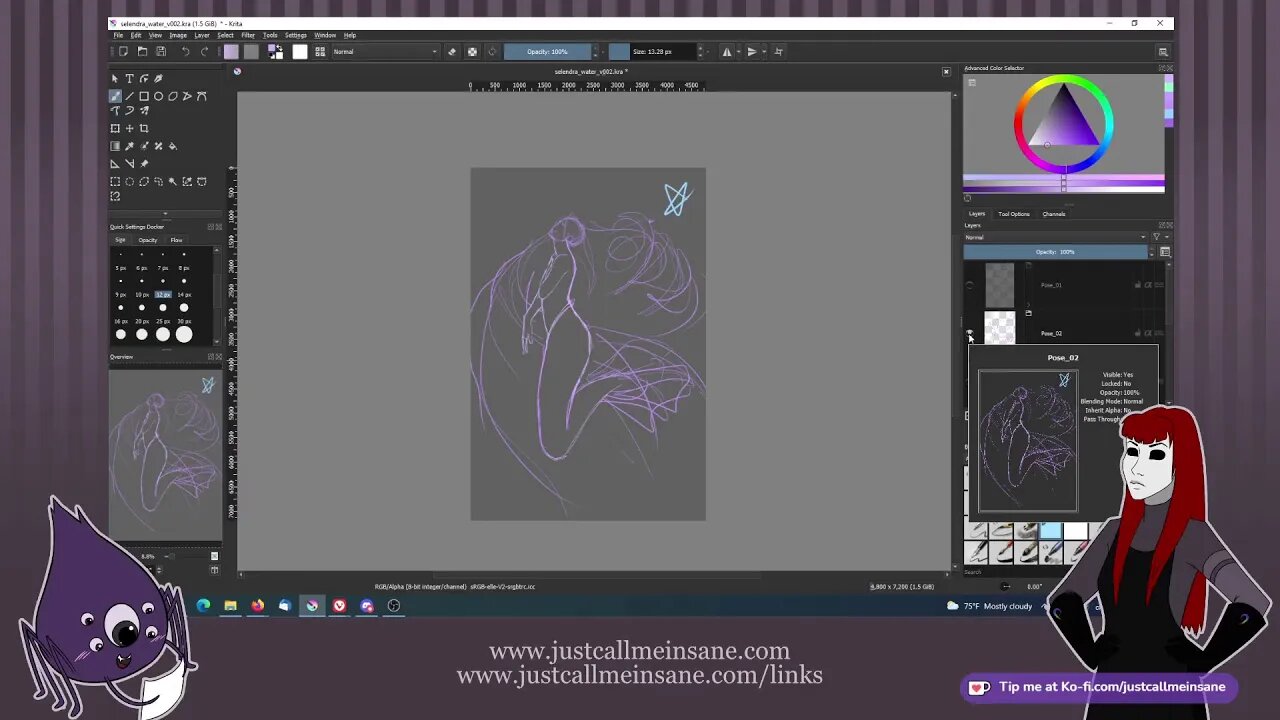Click the vertical mirror tool icon
Screen dimensions: 1280x720
point(752,51)
